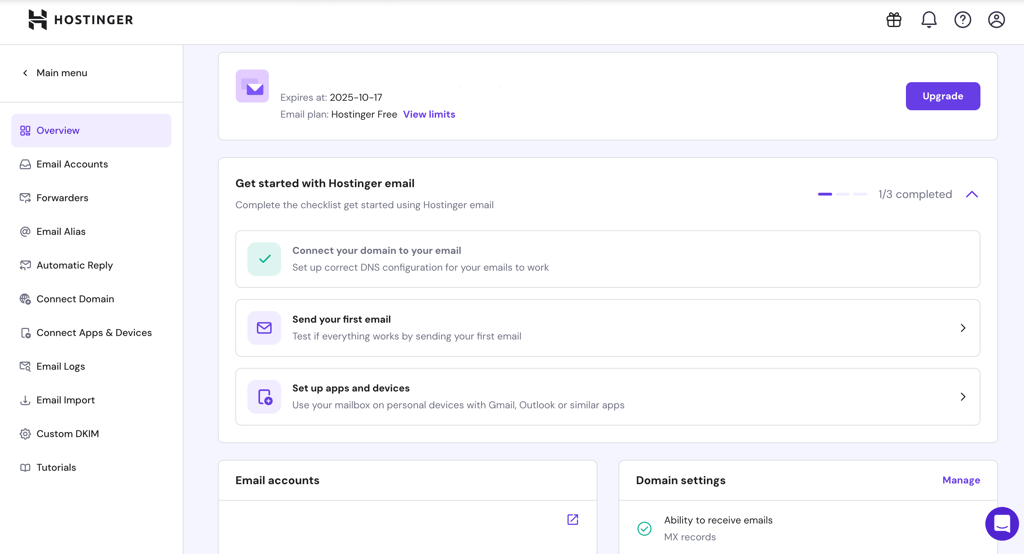The width and height of the screenshot is (1024, 554).
Task: Open Email Alias menu item
Action: point(91,232)
